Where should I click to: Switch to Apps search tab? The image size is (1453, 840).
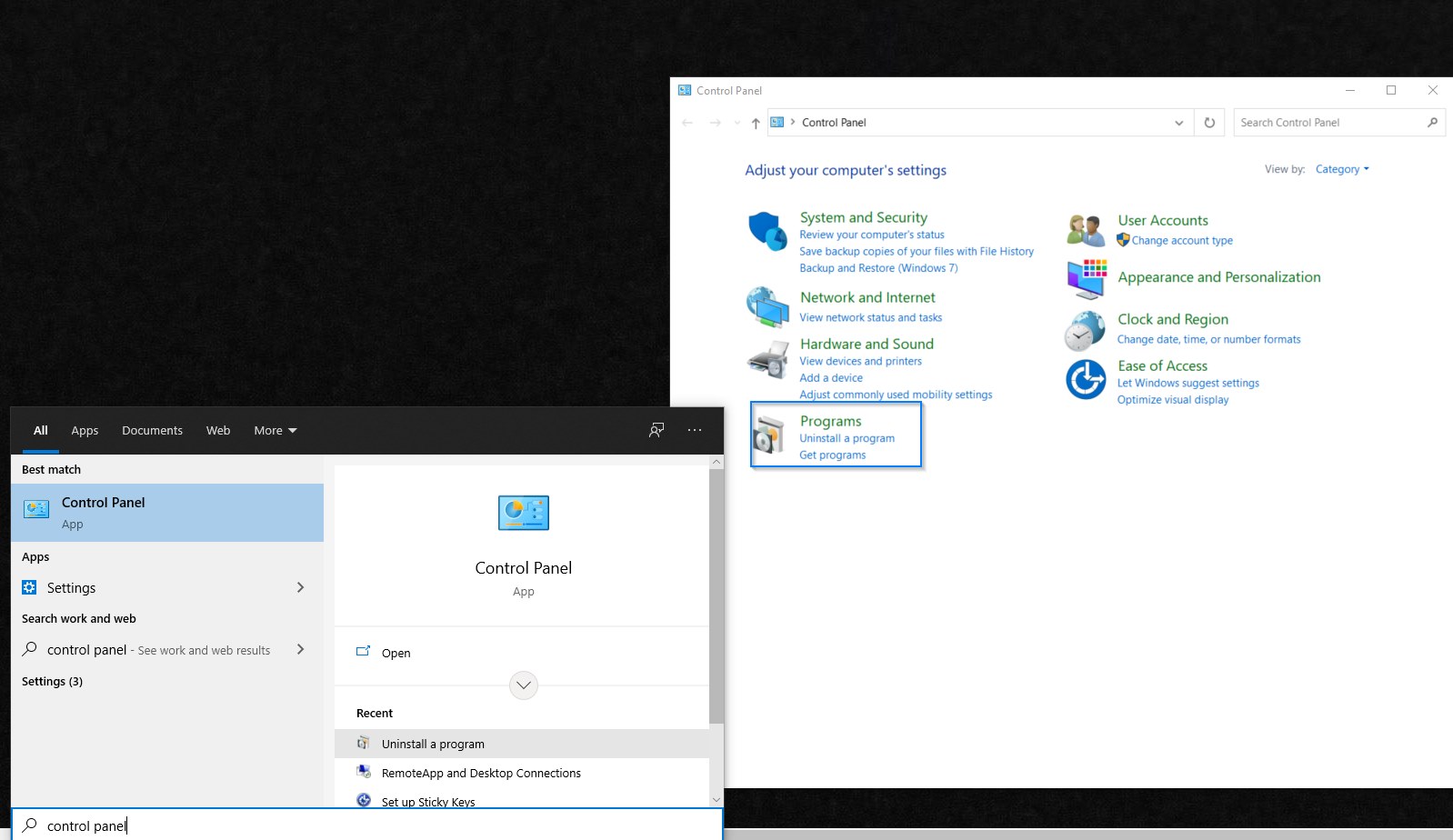(85, 430)
